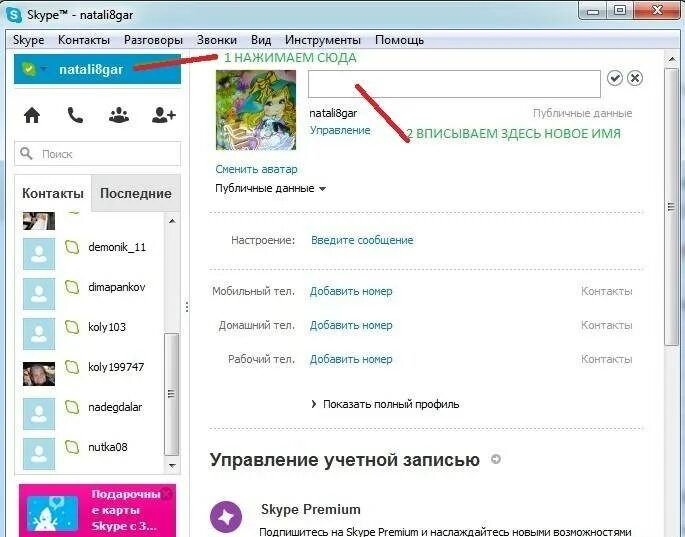Open the account management arrow icon
This screenshot has height=537, width=685.
click(496, 459)
